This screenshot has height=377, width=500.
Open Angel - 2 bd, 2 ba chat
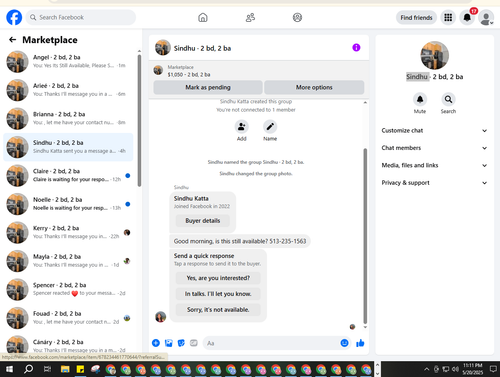point(68,62)
